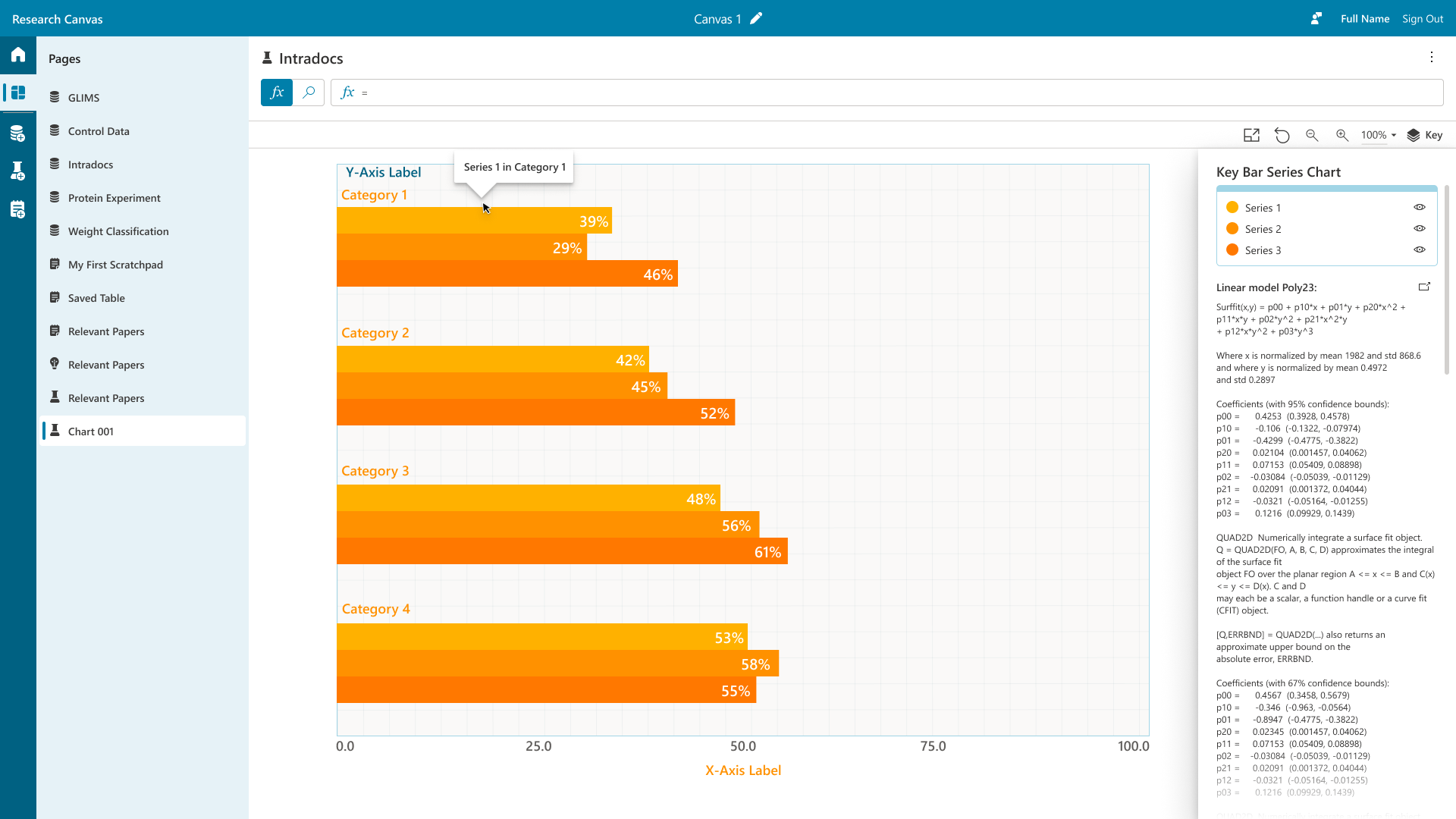Click the zoom out magnifier icon

1312,135
